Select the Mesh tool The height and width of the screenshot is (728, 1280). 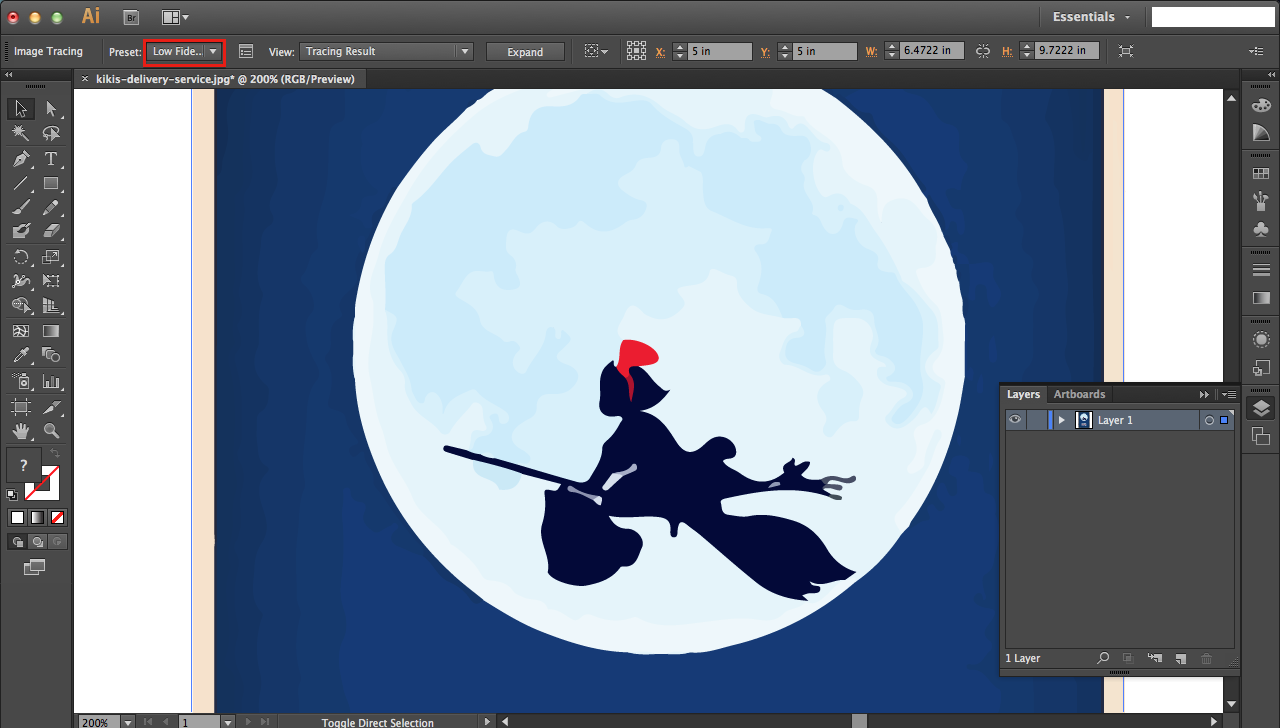[21, 331]
